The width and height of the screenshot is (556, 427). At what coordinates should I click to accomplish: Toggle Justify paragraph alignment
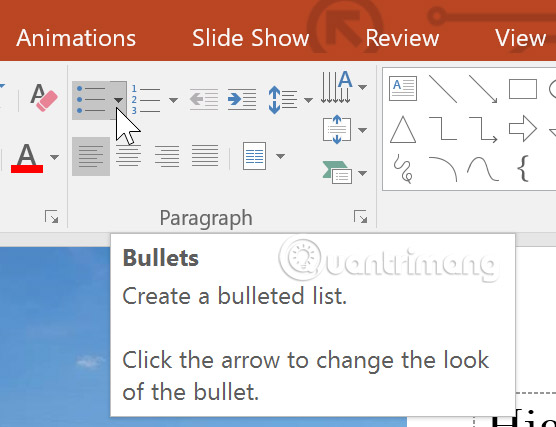[x=205, y=156]
